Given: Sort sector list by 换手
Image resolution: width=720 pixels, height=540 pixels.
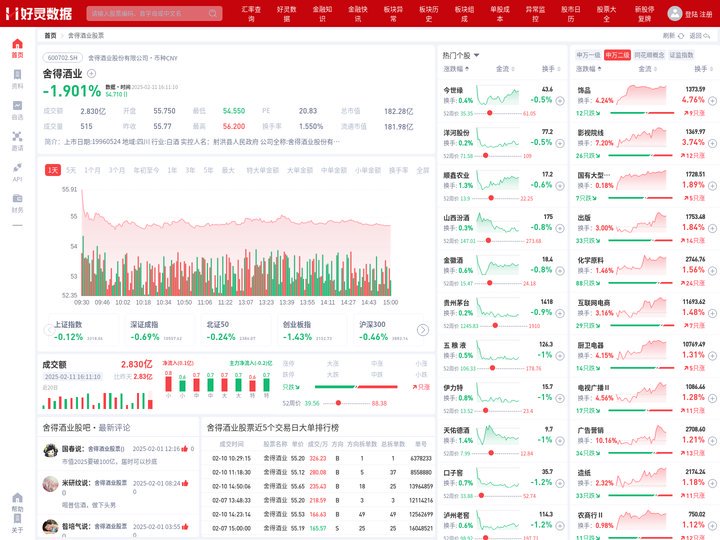Looking at the screenshot, I should [x=703, y=69].
